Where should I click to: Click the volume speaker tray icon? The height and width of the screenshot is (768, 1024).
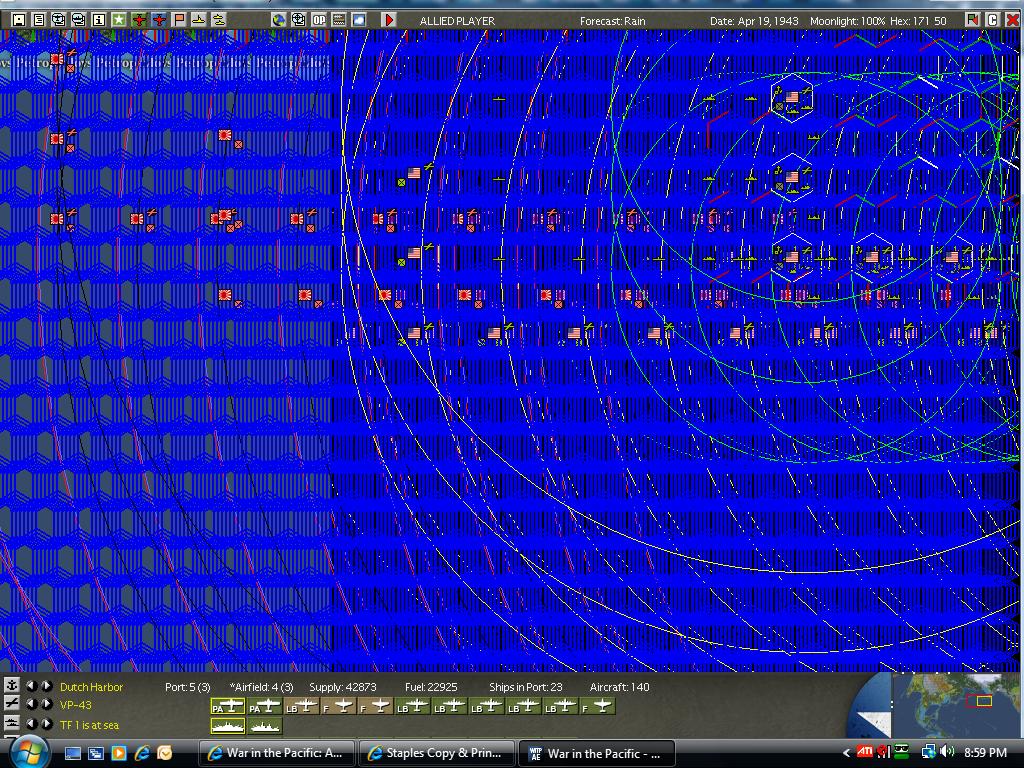click(x=948, y=752)
